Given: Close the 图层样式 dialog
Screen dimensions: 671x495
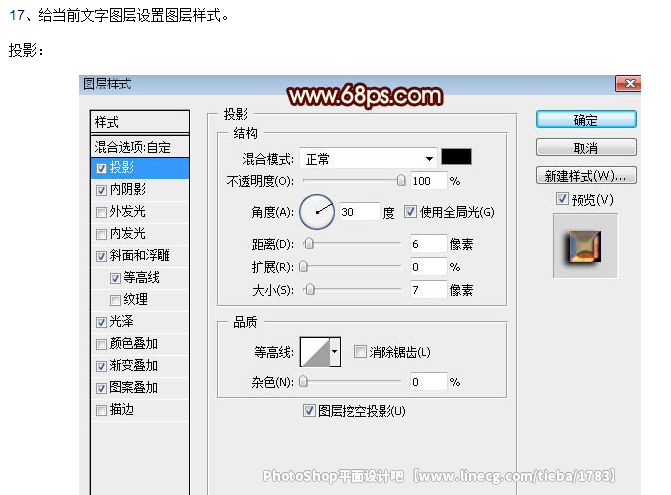Looking at the screenshot, I should tap(628, 83).
